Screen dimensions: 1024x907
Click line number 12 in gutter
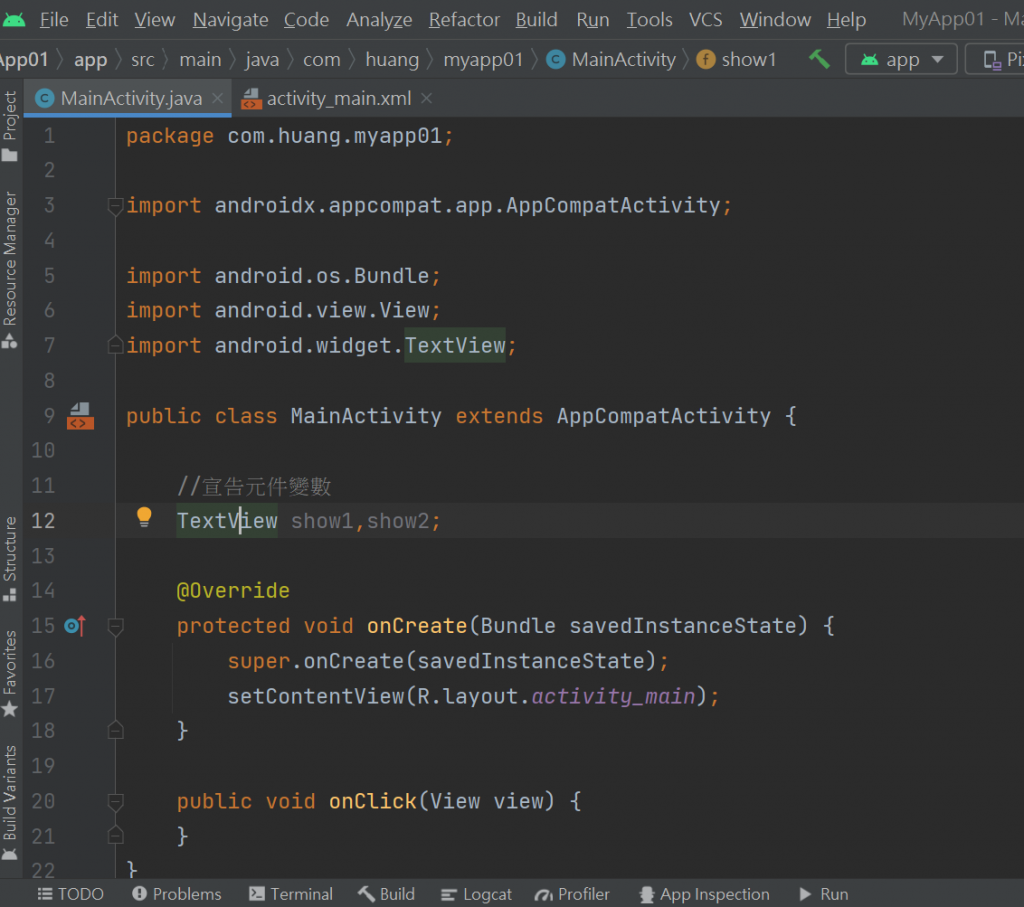tap(43, 520)
